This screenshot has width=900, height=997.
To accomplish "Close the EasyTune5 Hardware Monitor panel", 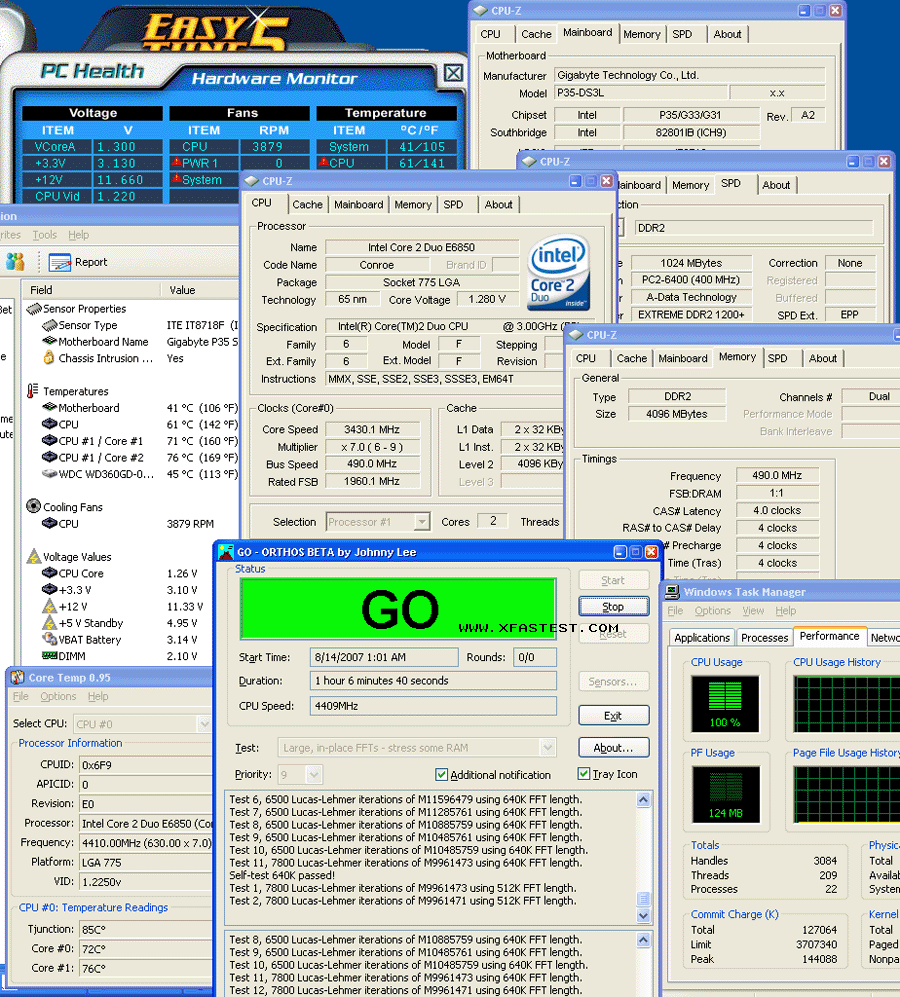I will (453, 73).
